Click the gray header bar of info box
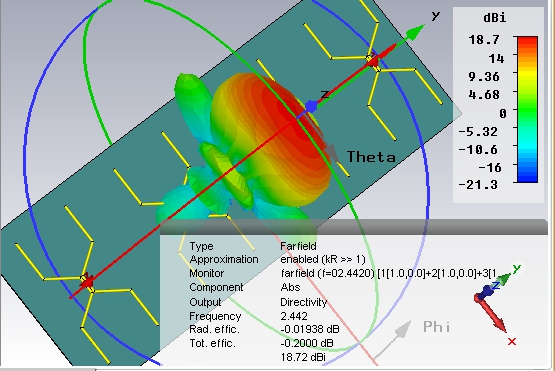Screen dimensions: 555x371 tap(354, 227)
